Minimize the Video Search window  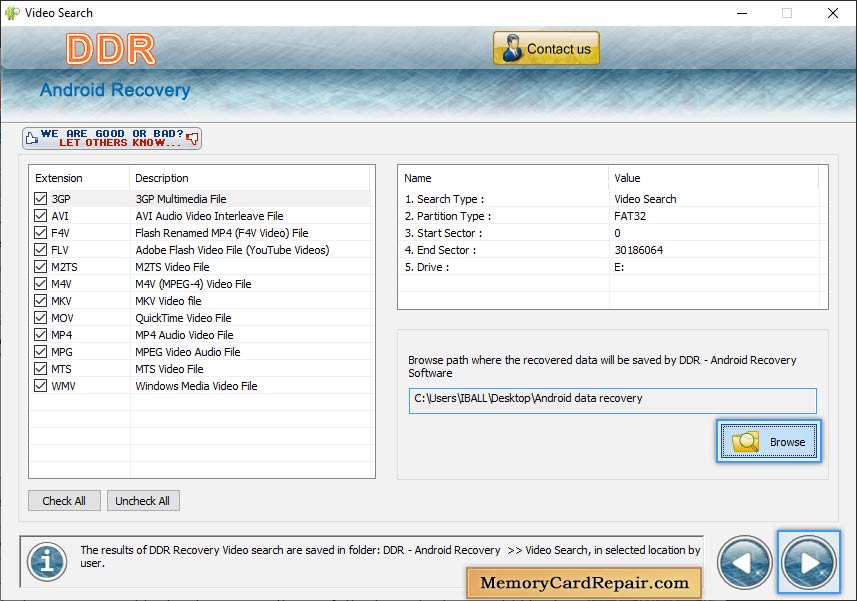coord(742,13)
